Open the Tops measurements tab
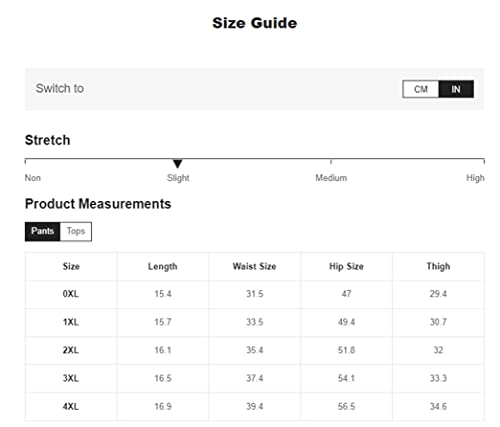The height and width of the screenshot is (427, 500). 76,231
